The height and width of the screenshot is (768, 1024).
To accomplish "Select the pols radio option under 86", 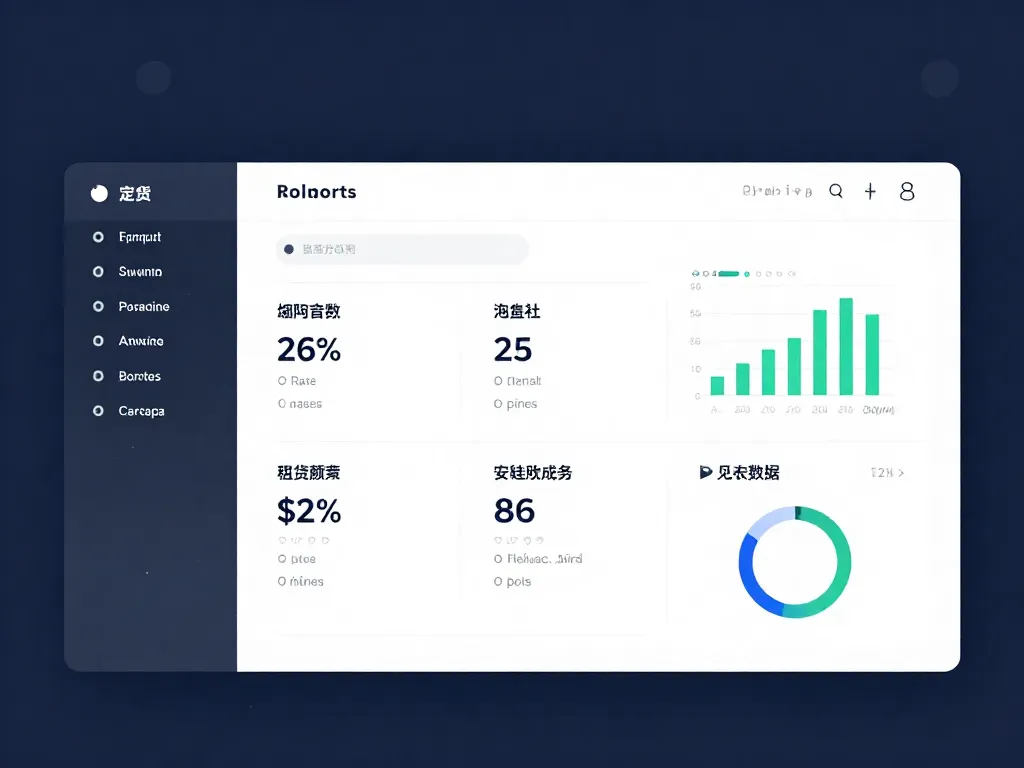I will 498,581.
